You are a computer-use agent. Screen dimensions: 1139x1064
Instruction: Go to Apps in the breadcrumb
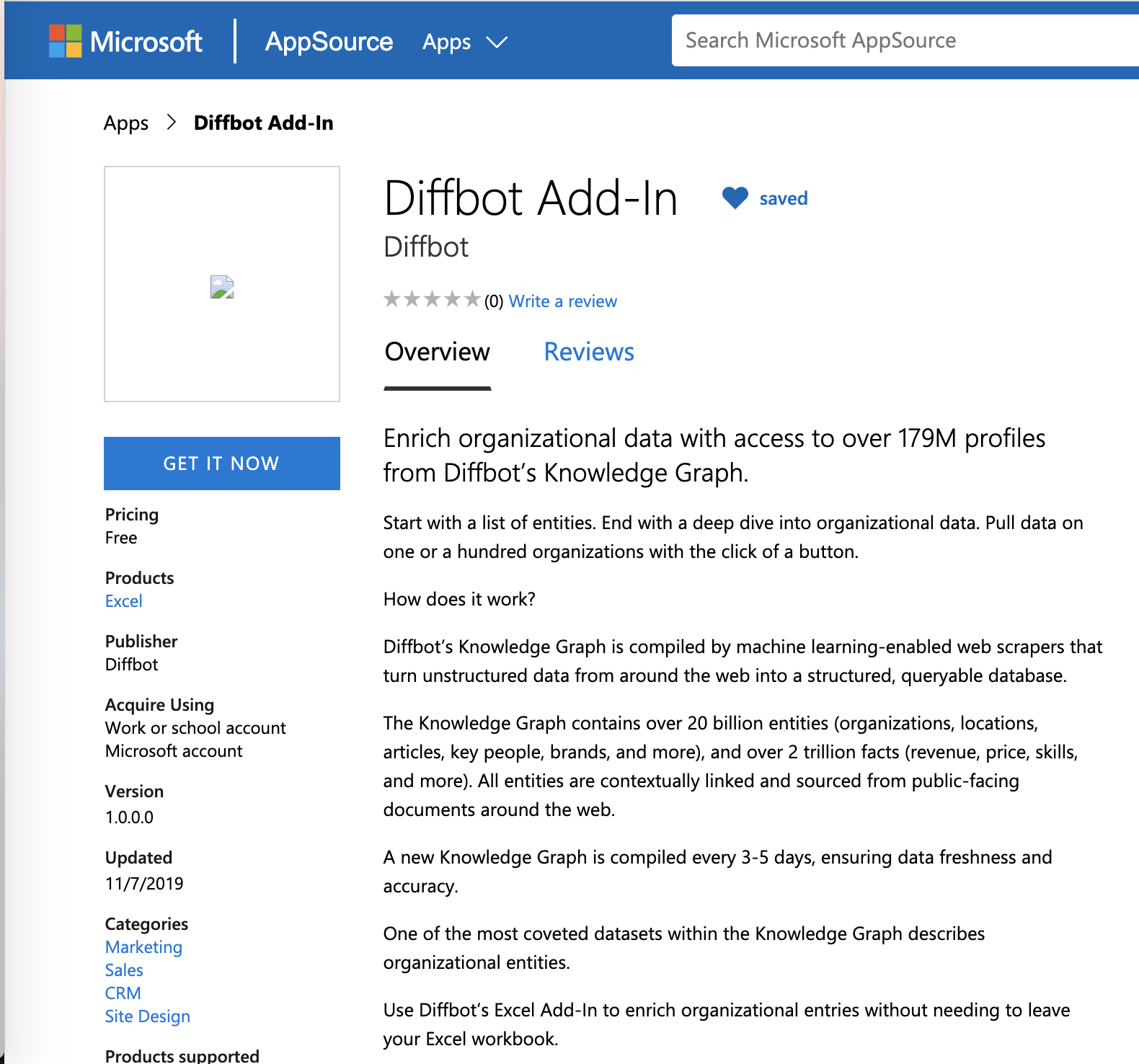126,123
